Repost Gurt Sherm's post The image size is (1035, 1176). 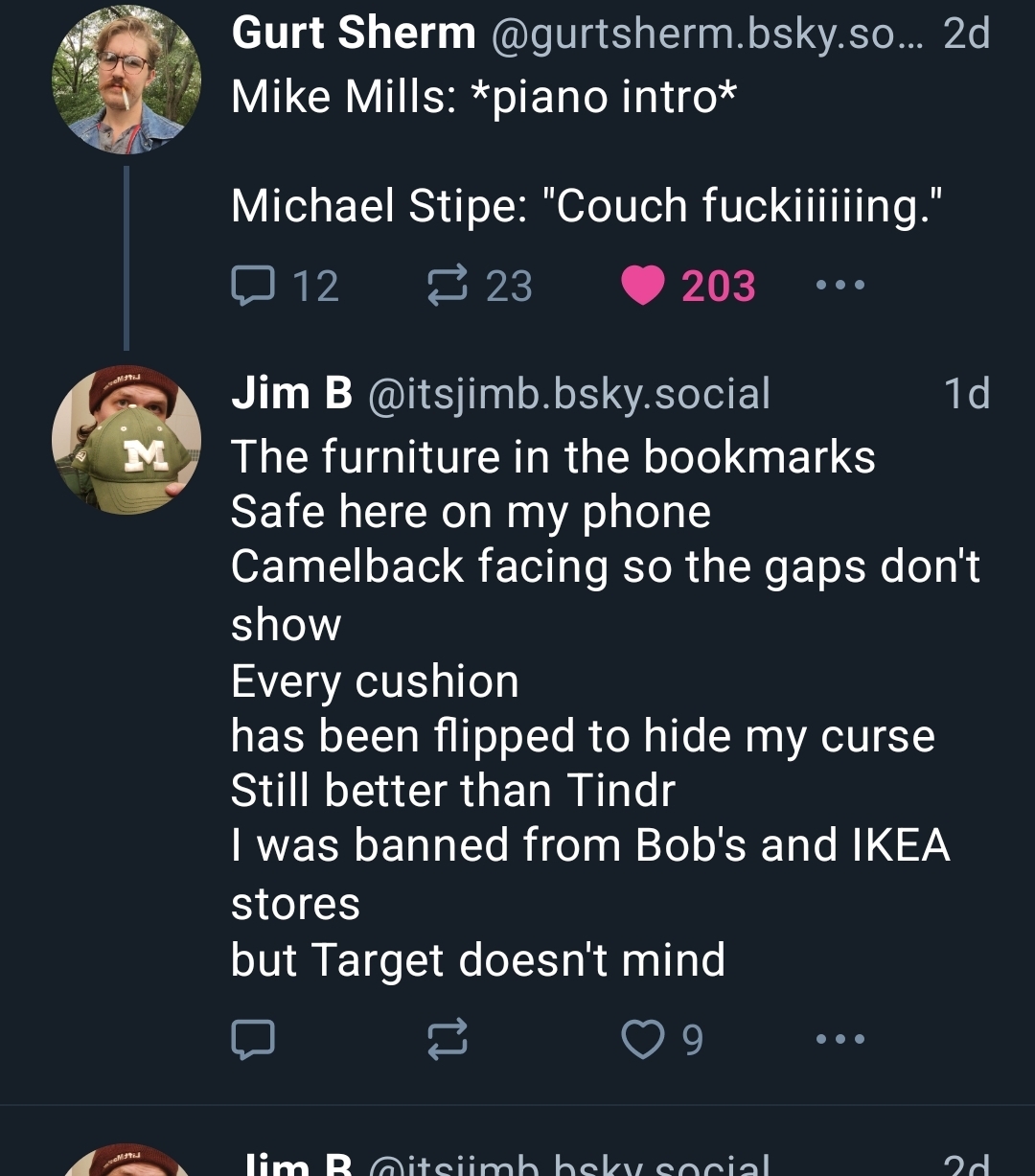pos(448,286)
